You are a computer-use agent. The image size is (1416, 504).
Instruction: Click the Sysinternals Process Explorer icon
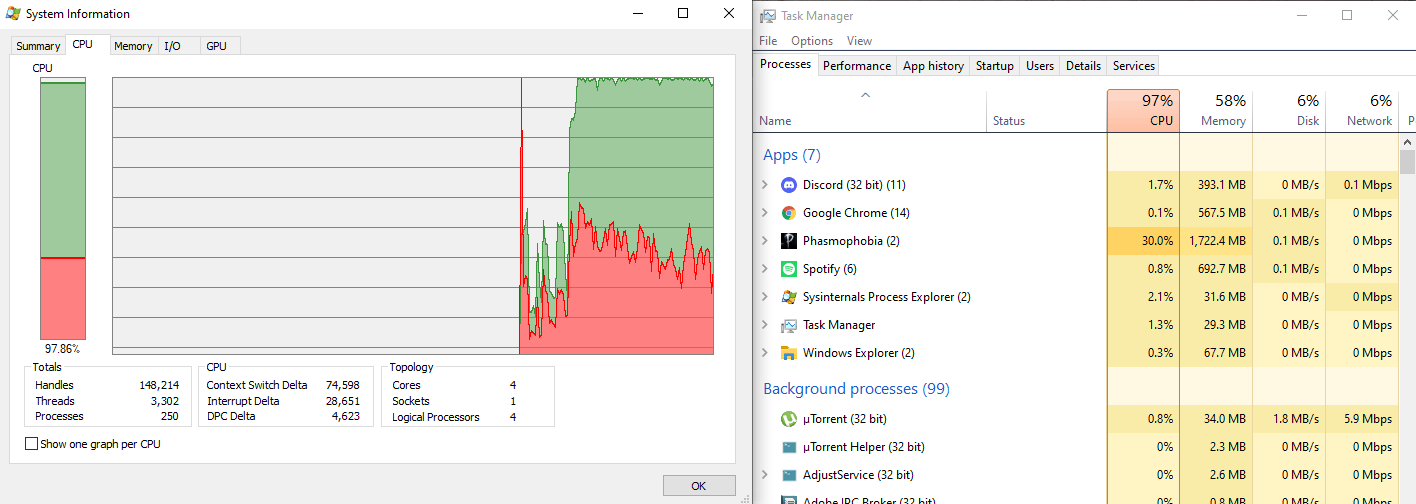(788, 297)
